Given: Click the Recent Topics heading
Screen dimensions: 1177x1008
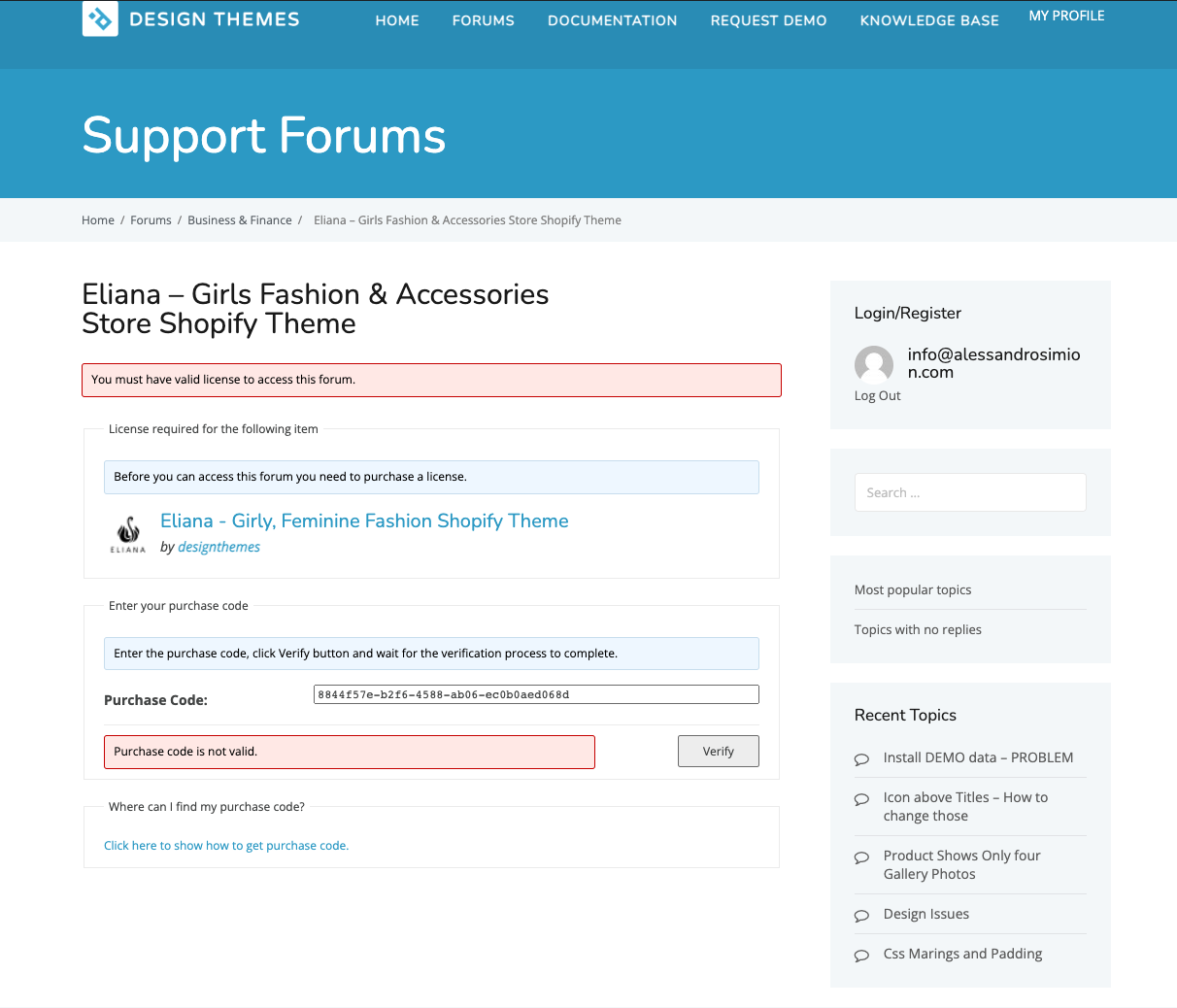Looking at the screenshot, I should click(905, 715).
